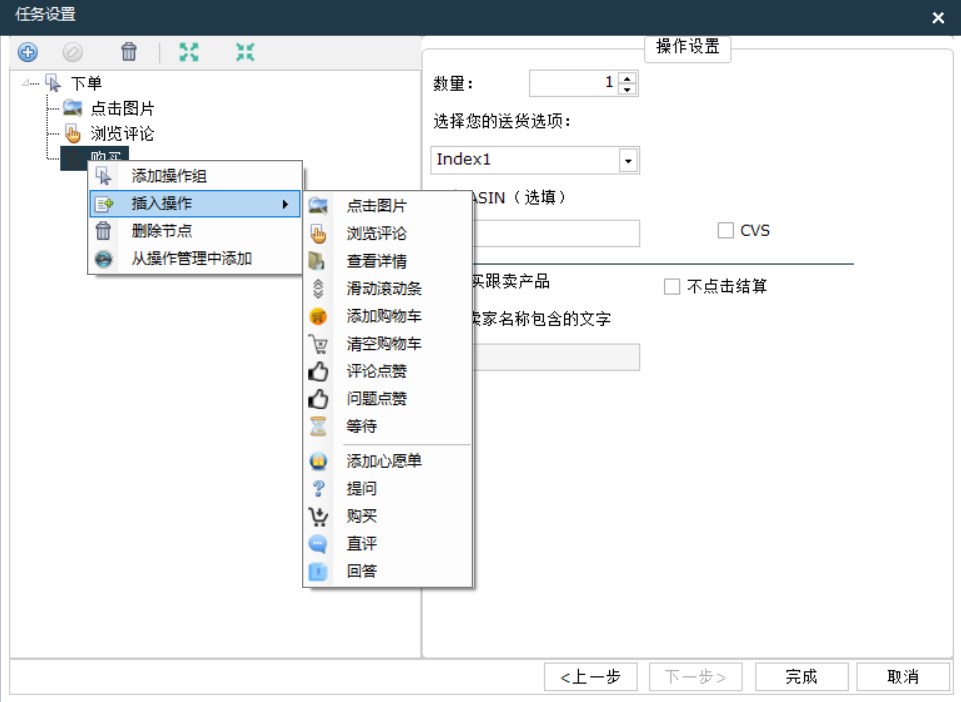Viewport: 961px width, 702px height.
Task: Insert the 评论点赞 operation
Action: tap(388, 372)
